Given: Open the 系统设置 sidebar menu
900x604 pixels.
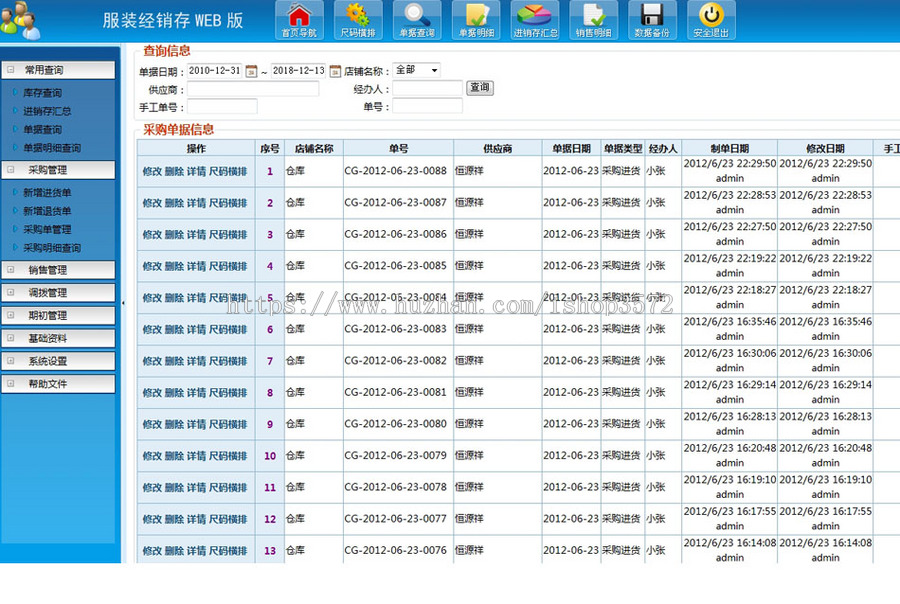Looking at the screenshot, I should tap(59, 361).
